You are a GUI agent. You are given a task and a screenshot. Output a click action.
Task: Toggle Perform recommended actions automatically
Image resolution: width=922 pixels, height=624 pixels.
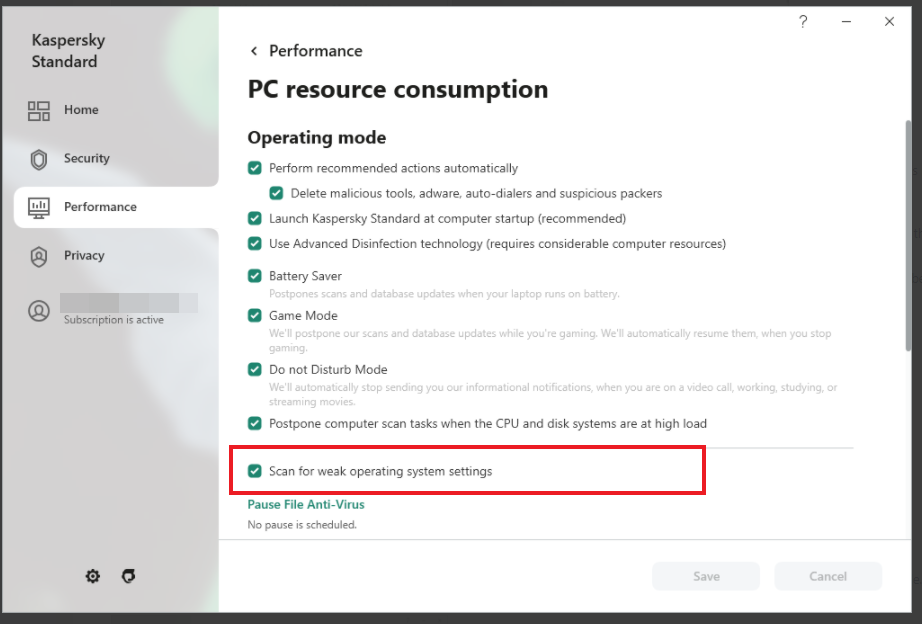(x=255, y=168)
